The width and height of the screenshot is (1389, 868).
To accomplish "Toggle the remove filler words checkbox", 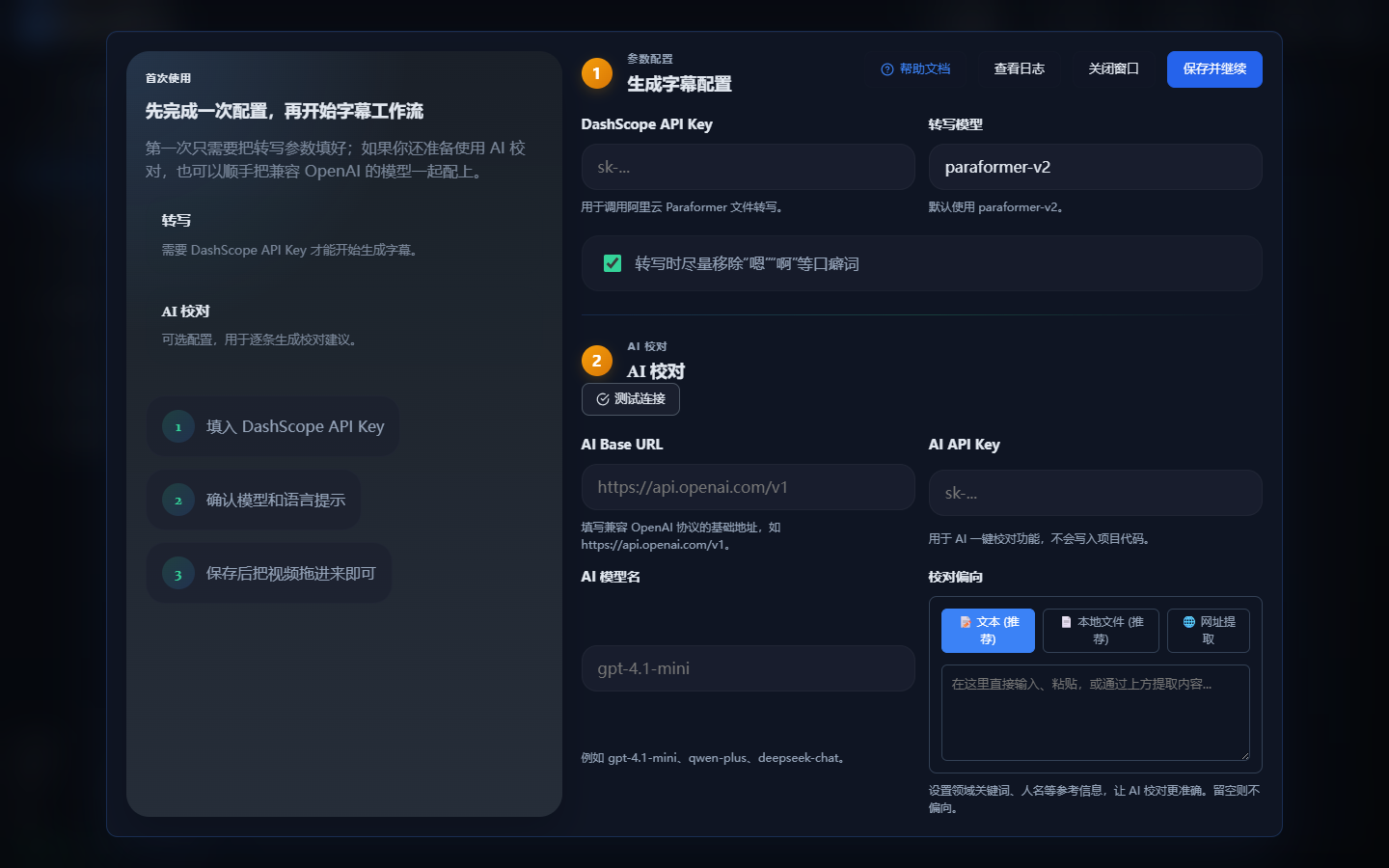I will [x=613, y=263].
